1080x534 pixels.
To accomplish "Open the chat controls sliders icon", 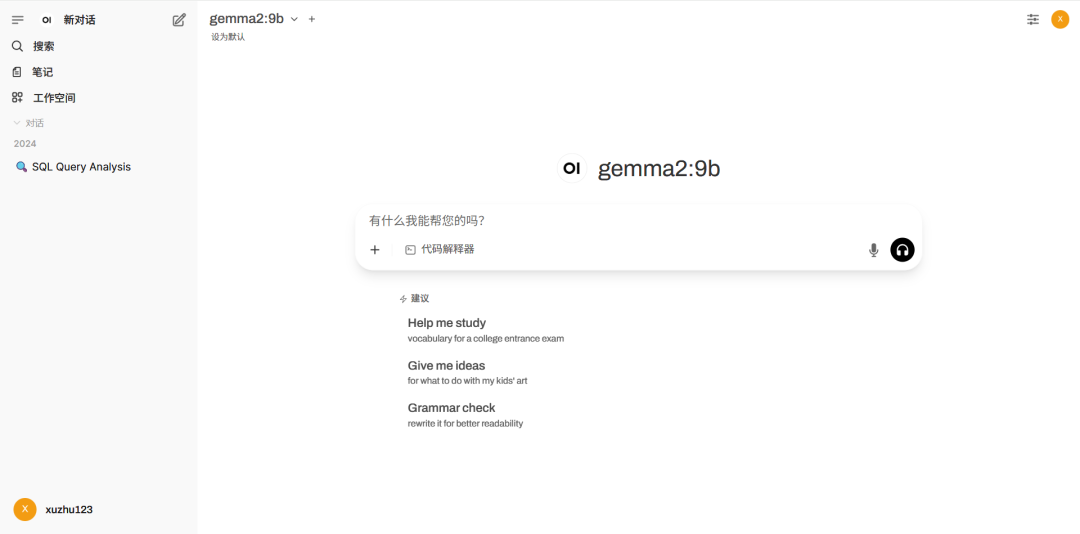I will [1033, 19].
